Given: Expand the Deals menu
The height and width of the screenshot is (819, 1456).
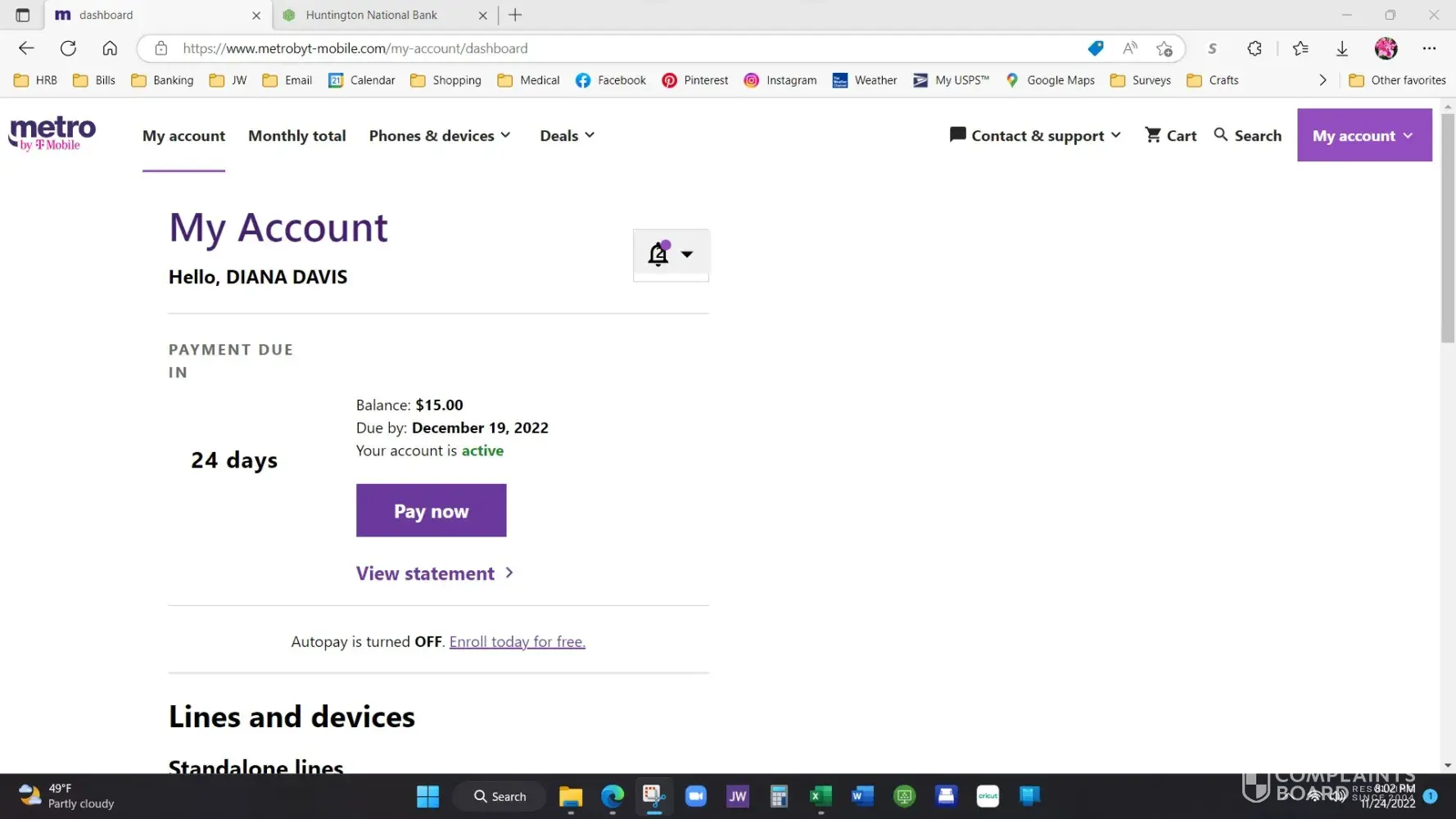Looking at the screenshot, I should click(567, 136).
